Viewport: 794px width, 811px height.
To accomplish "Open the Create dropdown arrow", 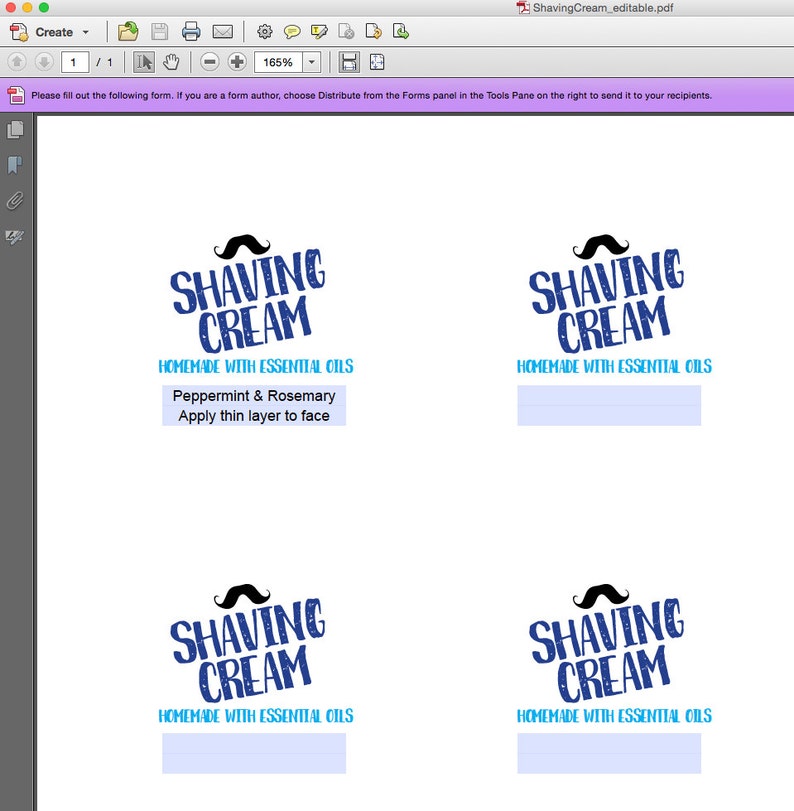I will coord(85,32).
